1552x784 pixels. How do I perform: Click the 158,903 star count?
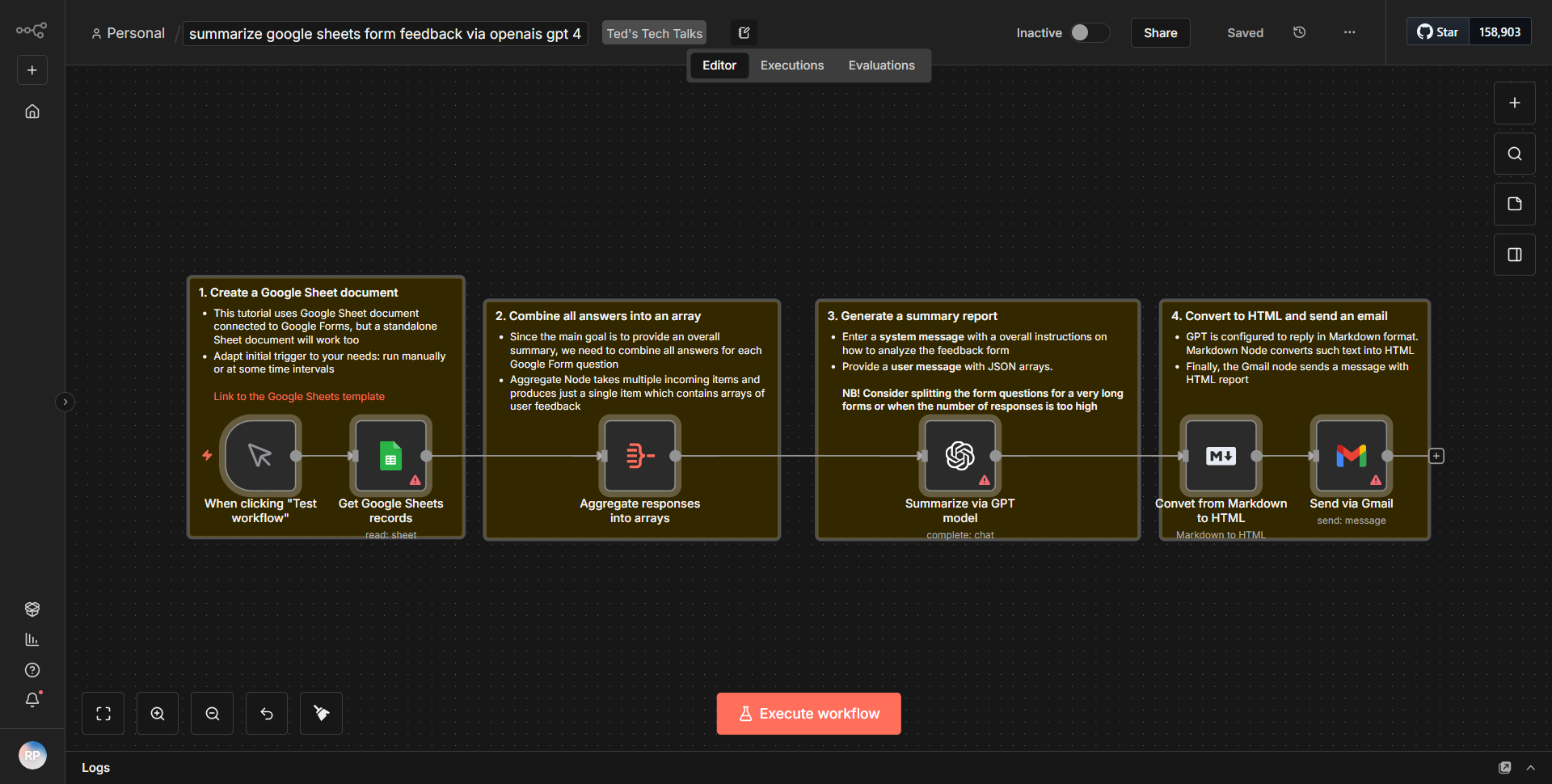click(1500, 32)
